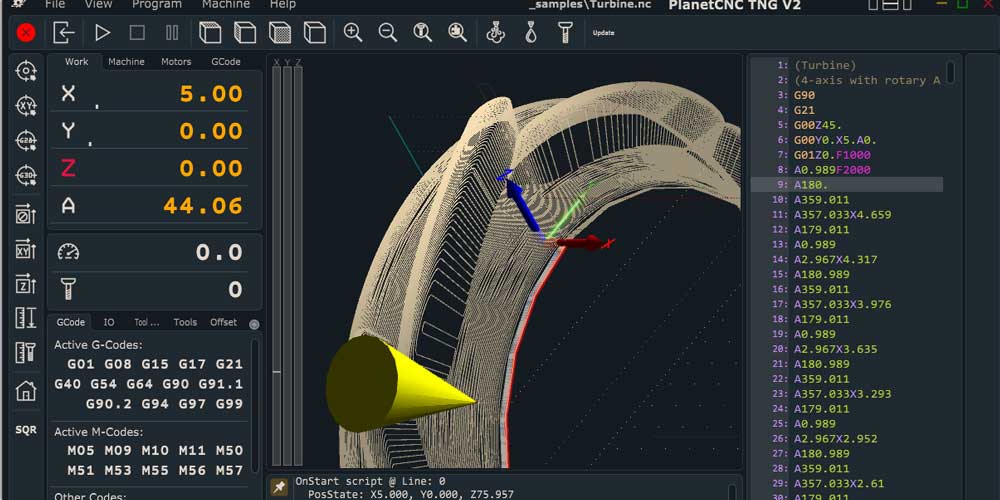Open the Offset tab
Image resolution: width=1000 pixels, height=500 pixels.
coord(223,322)
